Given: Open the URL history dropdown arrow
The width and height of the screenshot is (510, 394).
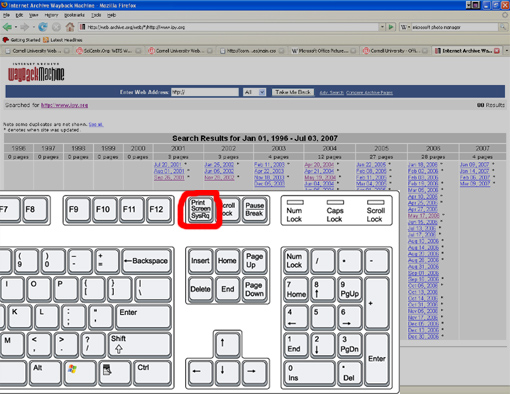Looking at the screenshot, I should click(382, 27).
